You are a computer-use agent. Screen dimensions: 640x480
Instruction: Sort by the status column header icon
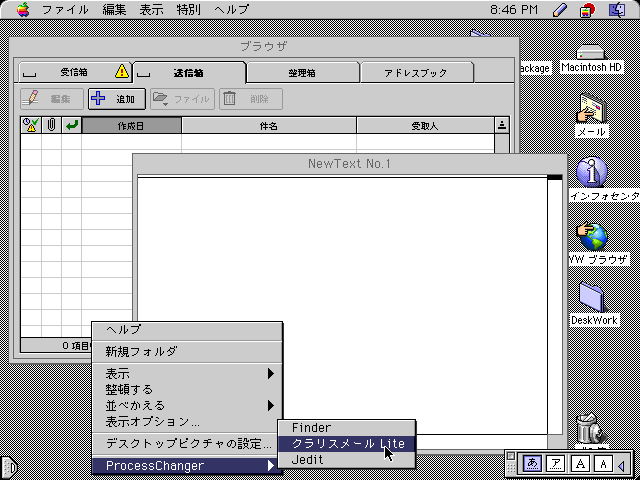(x=31, y=125)
